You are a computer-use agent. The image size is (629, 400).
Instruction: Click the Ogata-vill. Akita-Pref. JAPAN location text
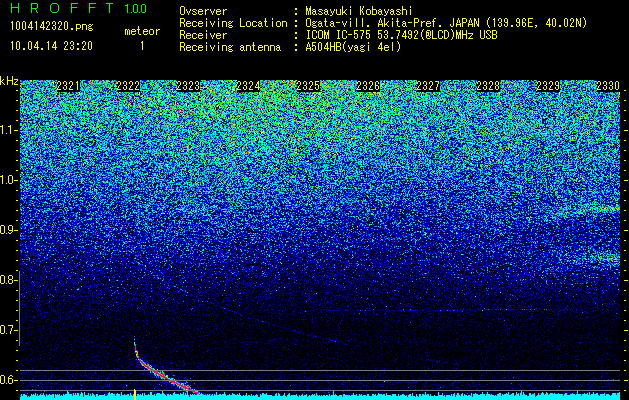tap(446, 23)
